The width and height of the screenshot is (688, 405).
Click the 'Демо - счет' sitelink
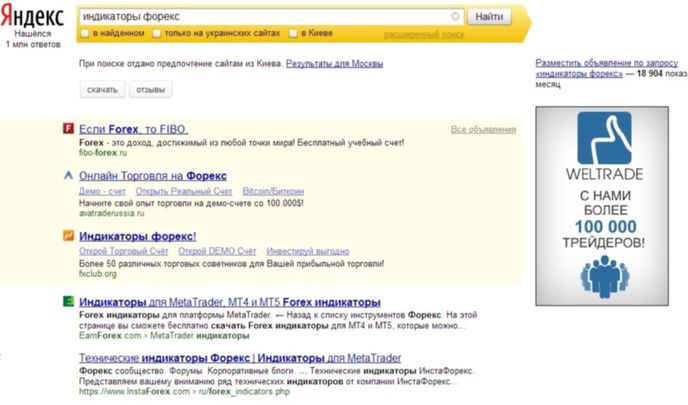tap(102, 191)
